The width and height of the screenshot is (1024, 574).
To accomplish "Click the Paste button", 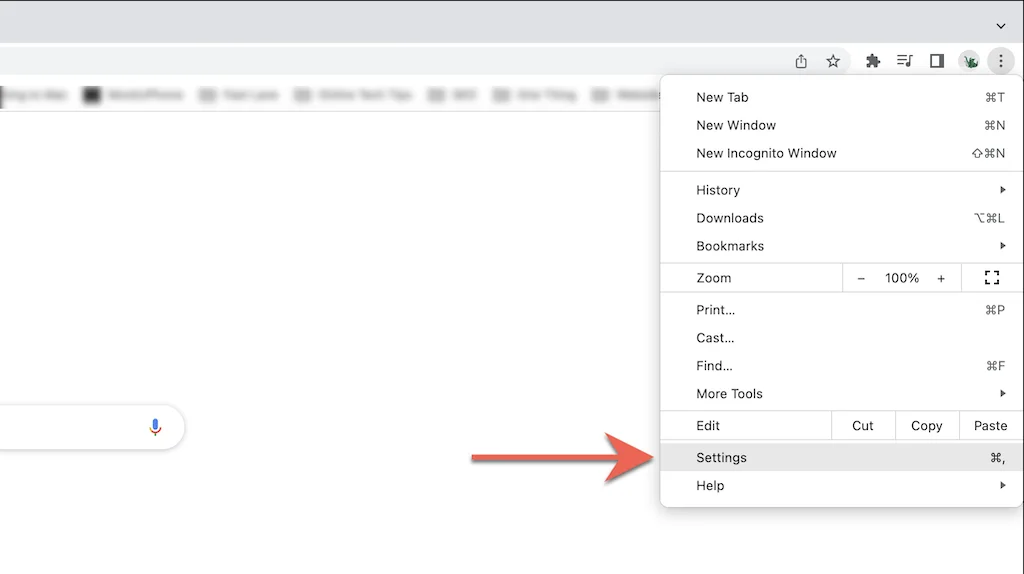I will tap(990, 426).
